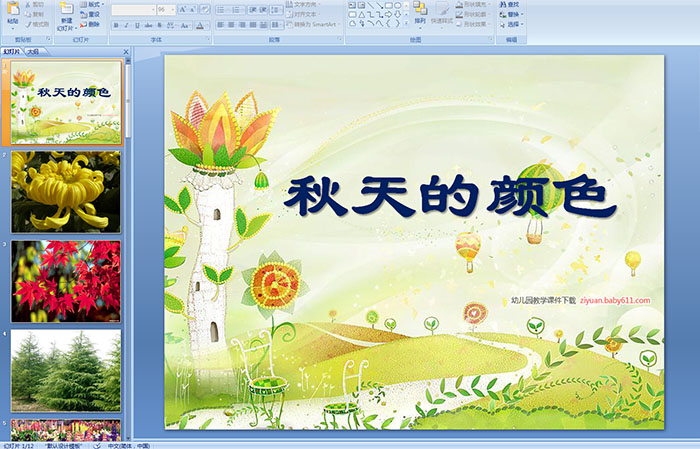
Task: Close the slides thumbnail pane
Action: pyautogui.click(x=126, y=52)
